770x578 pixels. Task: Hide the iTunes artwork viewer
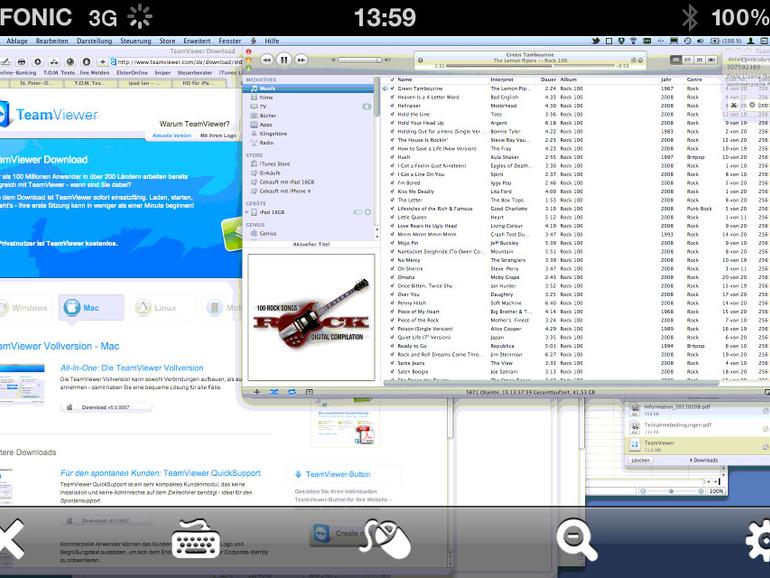click(309, 392)
